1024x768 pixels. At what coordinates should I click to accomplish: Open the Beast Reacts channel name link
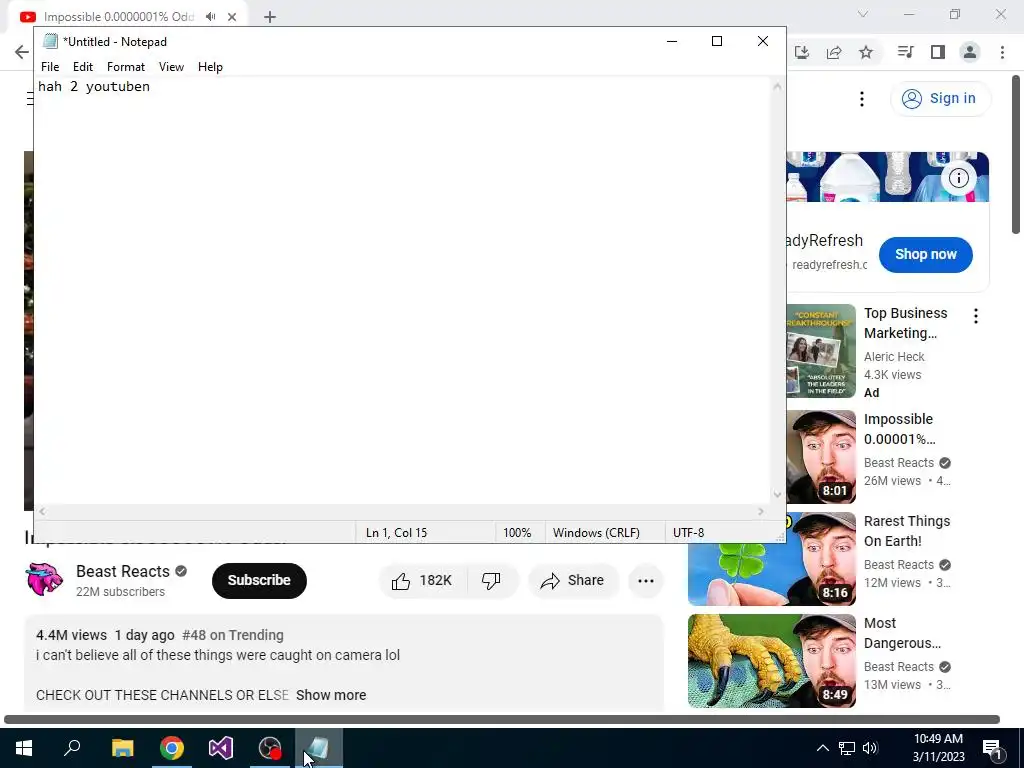[123, 571]
